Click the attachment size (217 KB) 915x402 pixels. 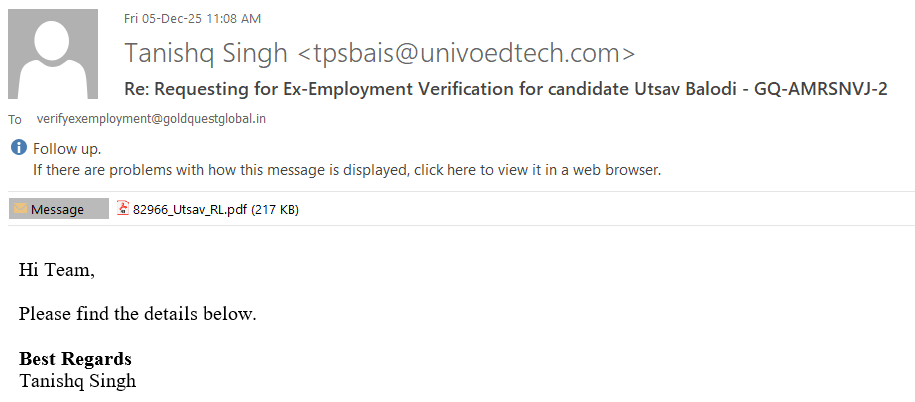click(275, 209)
